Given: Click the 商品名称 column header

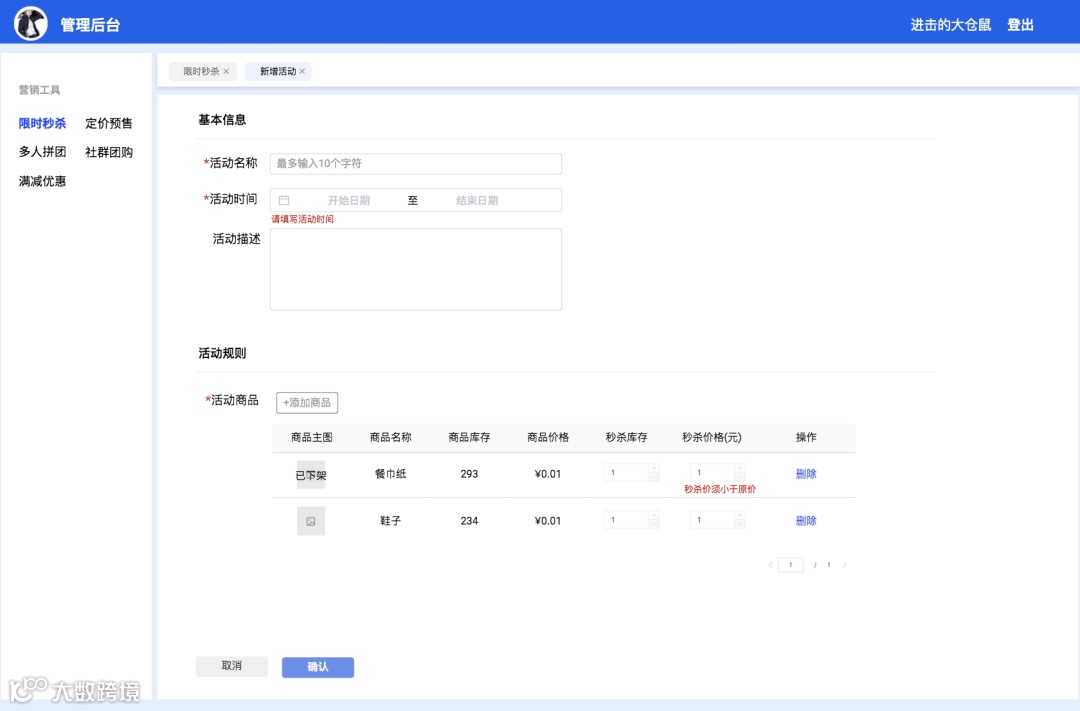Looking at the screenshot, I should [391, 437].
